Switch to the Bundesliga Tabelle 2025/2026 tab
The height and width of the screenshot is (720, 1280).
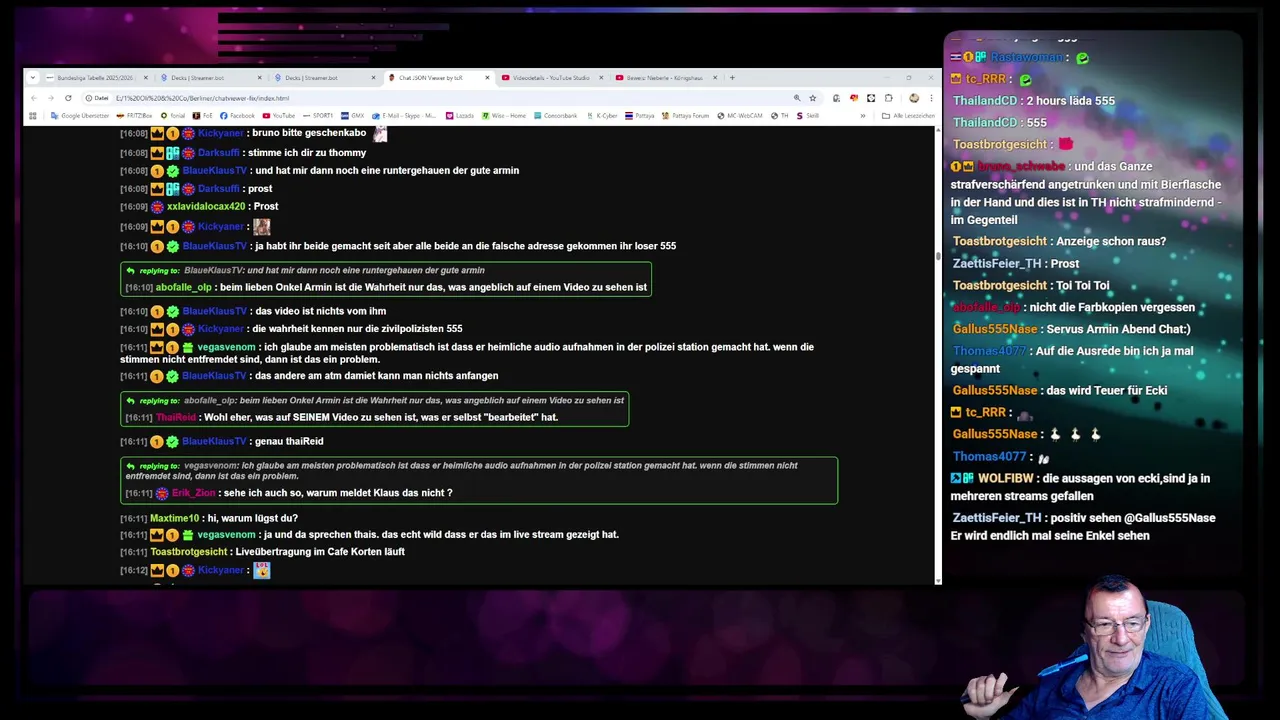[95, 78]
